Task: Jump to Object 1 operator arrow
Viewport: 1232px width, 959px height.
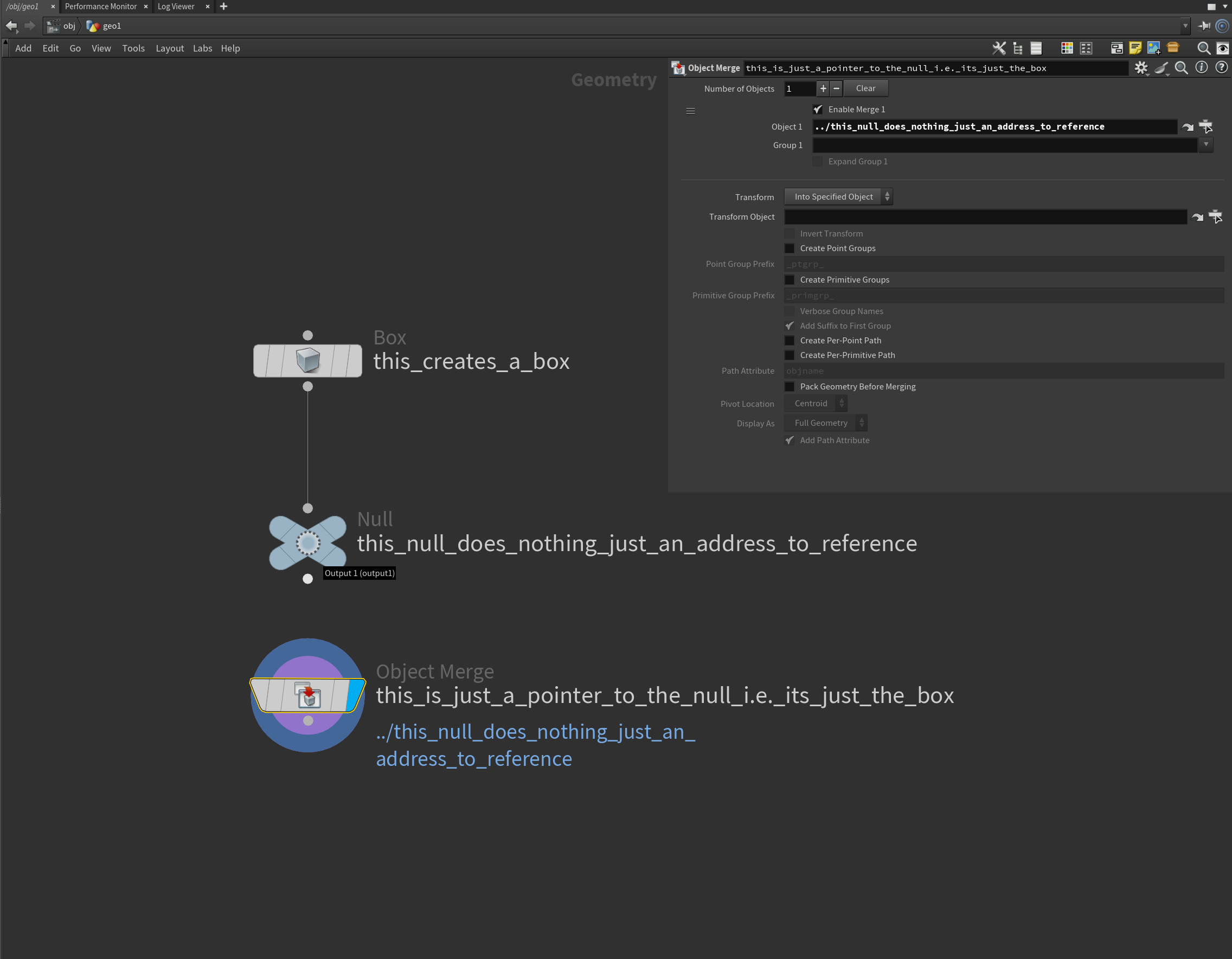Action: (1188, 127)
